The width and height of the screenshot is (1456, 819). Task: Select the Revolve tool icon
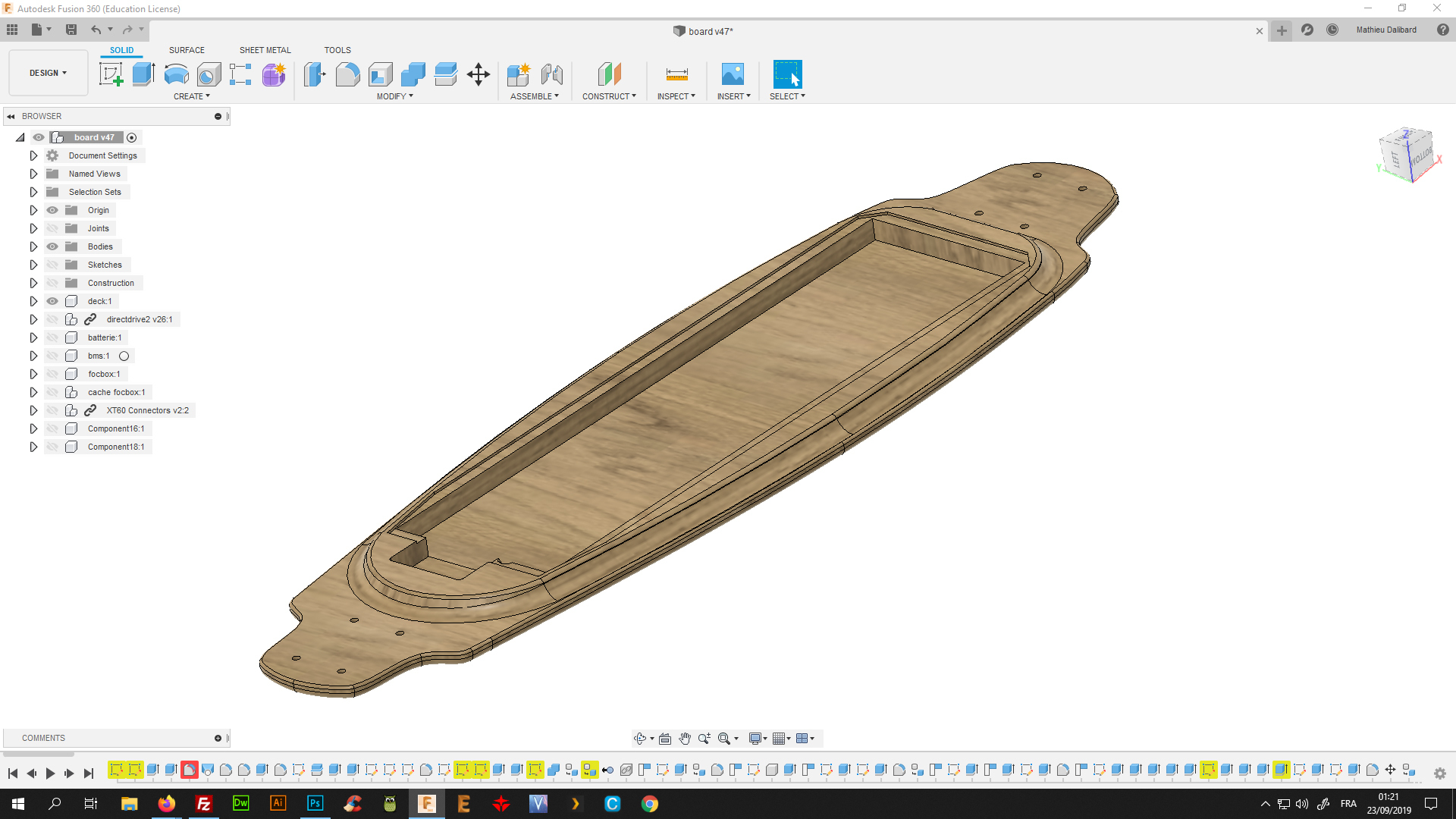[x=176, y=74]
